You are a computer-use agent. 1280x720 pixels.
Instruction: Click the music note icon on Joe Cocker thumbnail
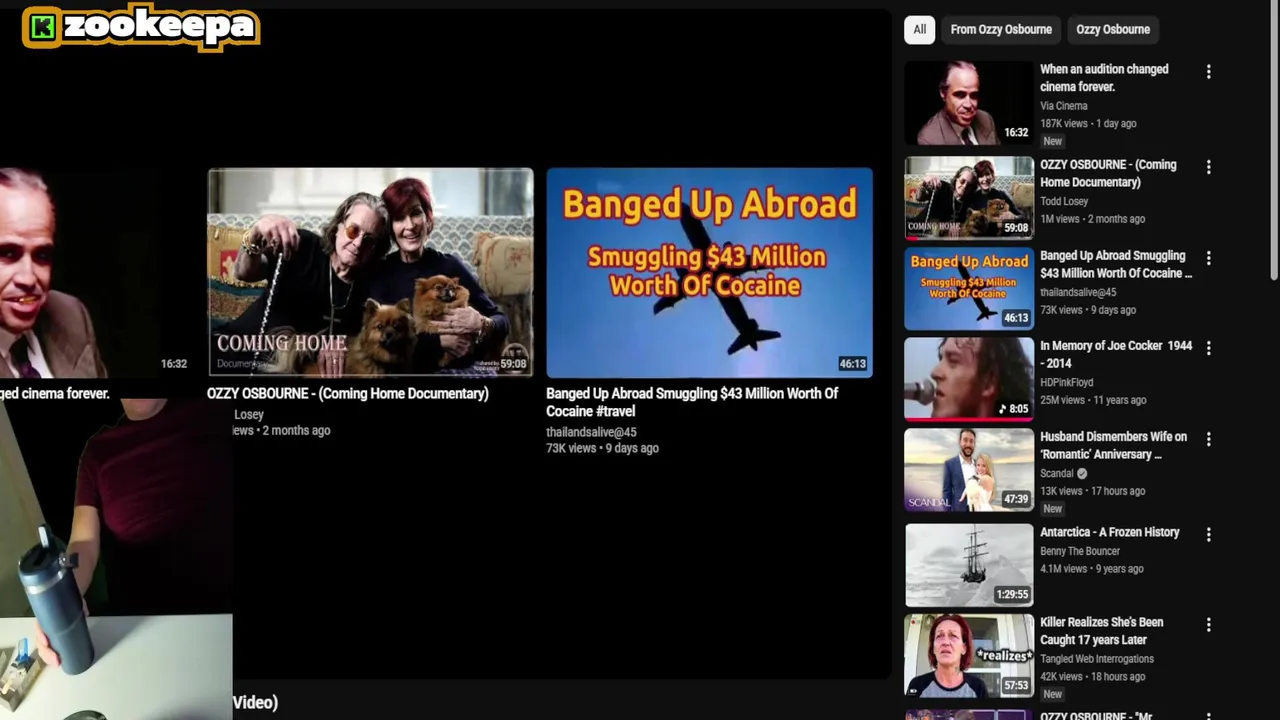(1003, 409)
